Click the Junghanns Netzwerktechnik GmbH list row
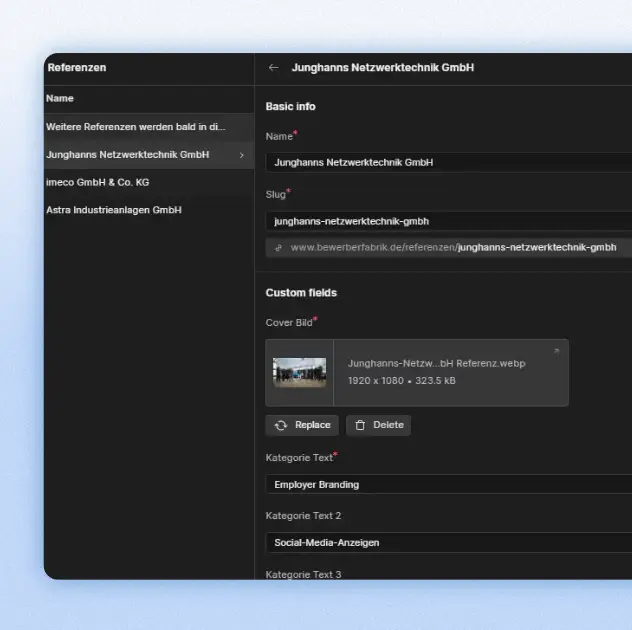 [149, 155]
